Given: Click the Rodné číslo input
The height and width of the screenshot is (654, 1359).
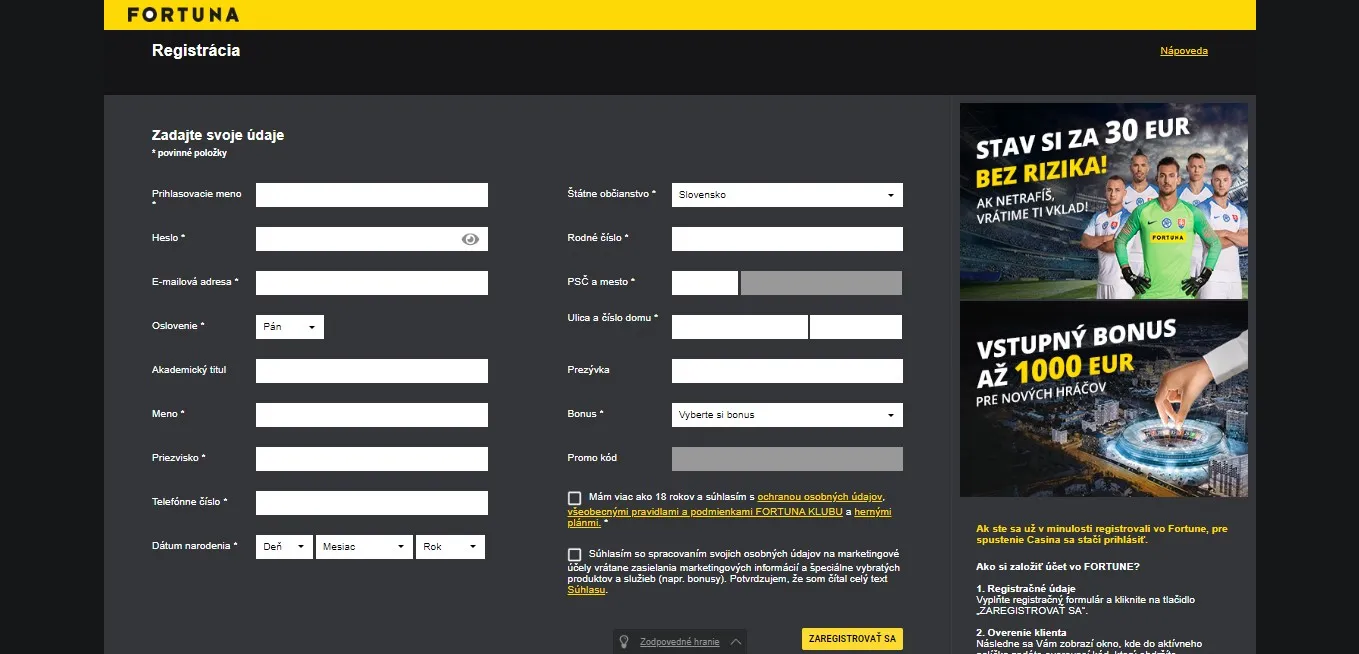Looking at the screenshot, I should (787, 239).
